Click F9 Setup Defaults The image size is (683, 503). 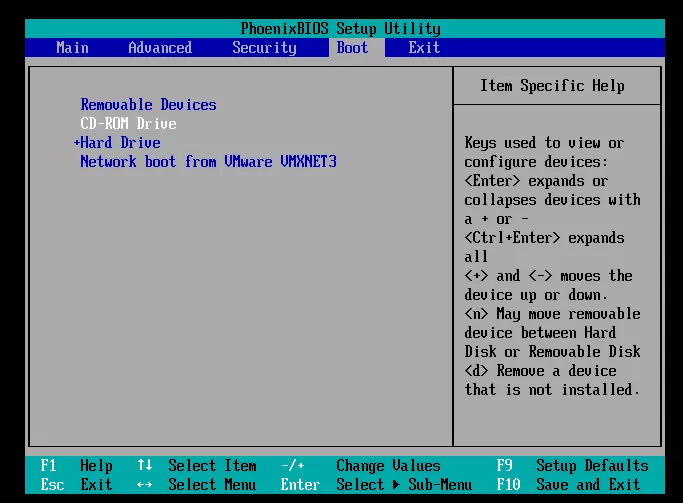pyautogui.click(x=572, y=466)
